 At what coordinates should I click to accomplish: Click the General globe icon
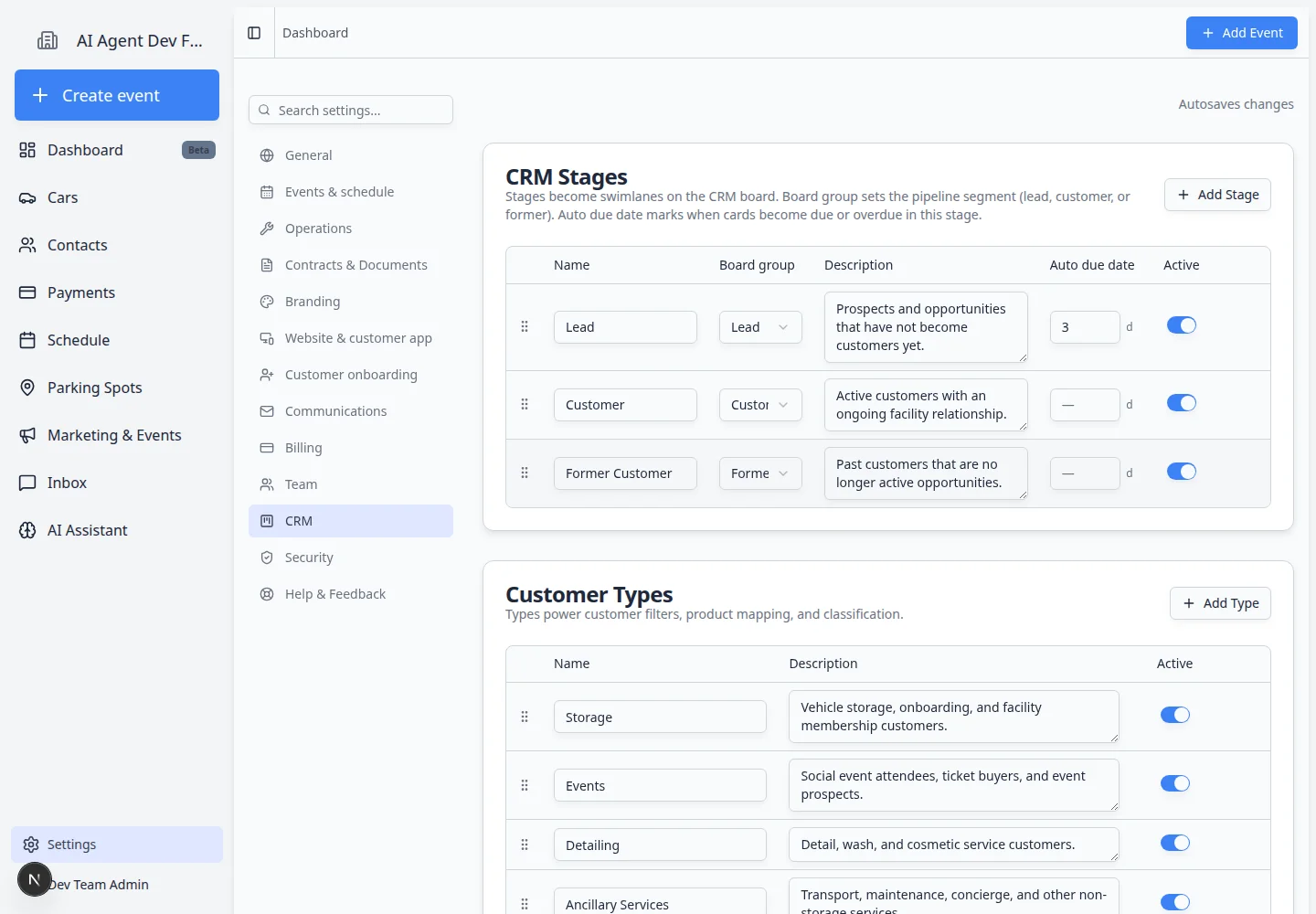pyautogui.click(x=267, y=155)
